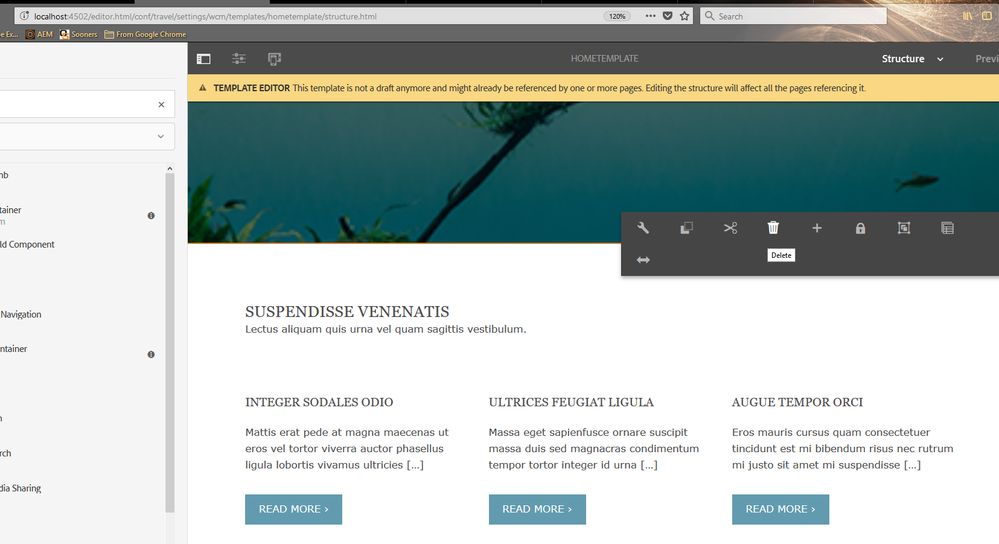Click READ MORE under Augue Tempor Orci
The width and height of the screenshot is (999, 544).
pyautogui.click(x=780, y=509)
